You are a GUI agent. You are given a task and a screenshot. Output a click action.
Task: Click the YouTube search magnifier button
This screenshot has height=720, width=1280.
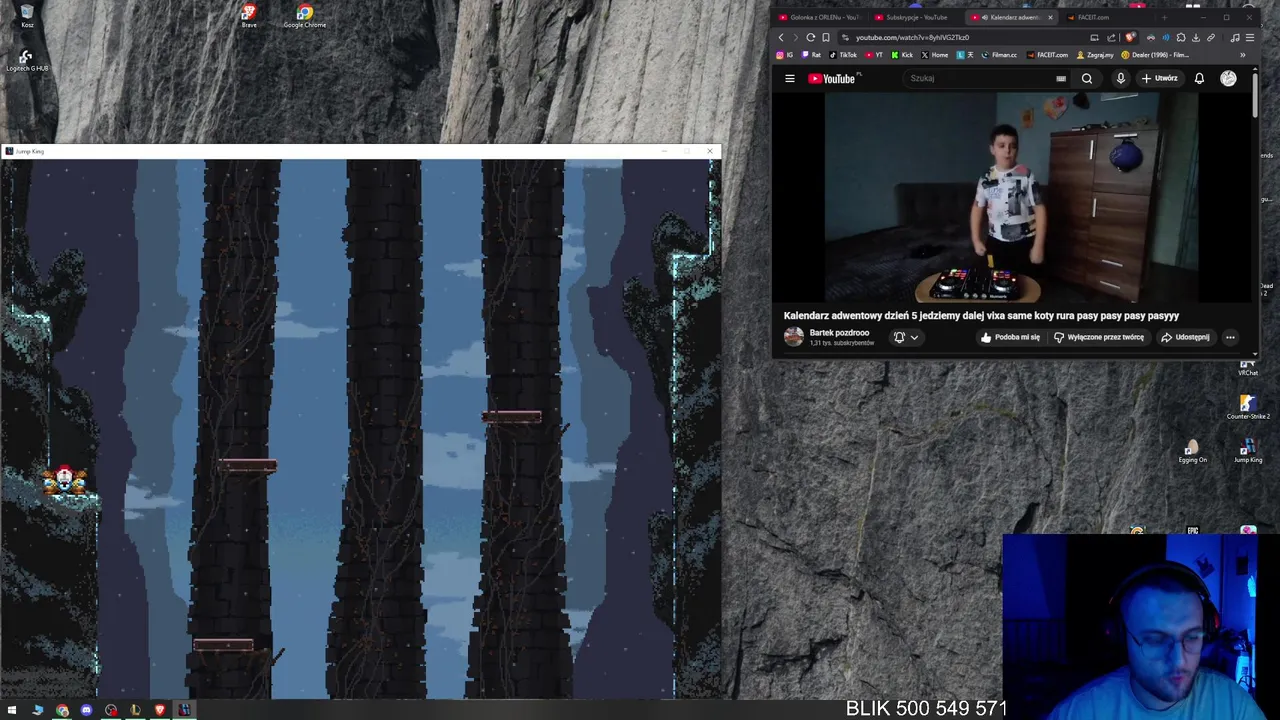1087,78
